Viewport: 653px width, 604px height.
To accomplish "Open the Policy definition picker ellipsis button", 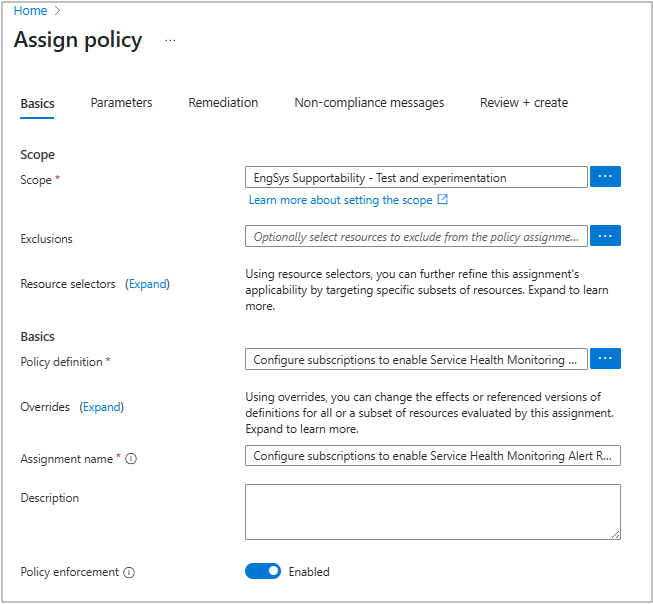I will 605,358.
